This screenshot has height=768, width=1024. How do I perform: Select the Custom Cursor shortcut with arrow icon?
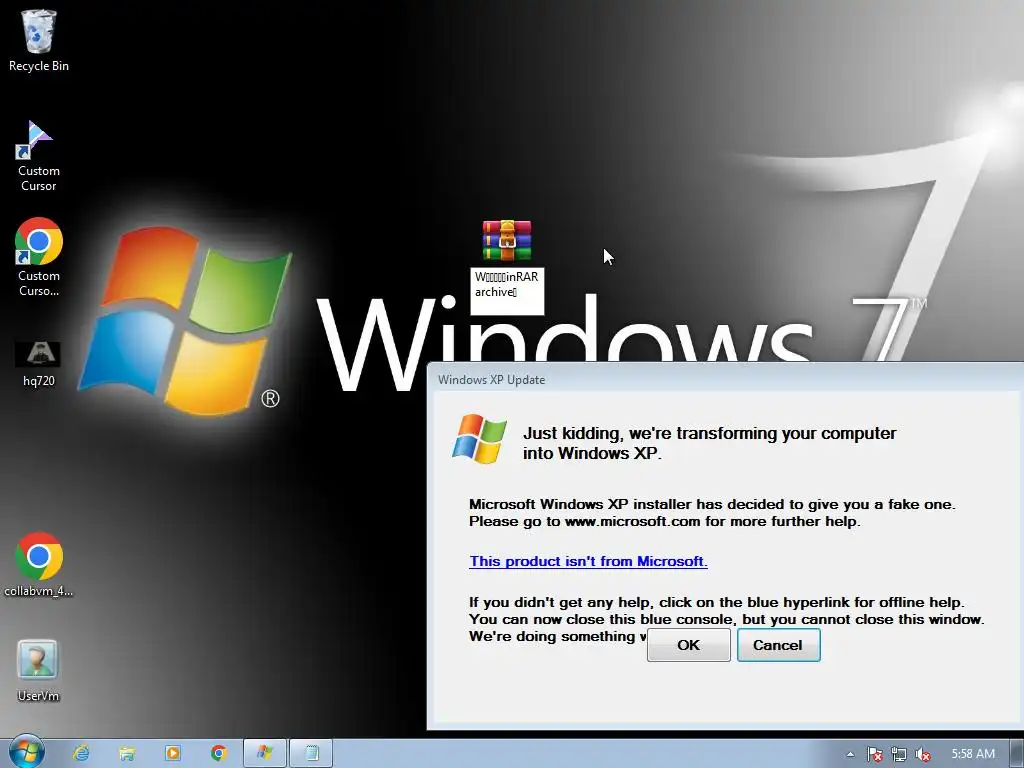(39, 157)
